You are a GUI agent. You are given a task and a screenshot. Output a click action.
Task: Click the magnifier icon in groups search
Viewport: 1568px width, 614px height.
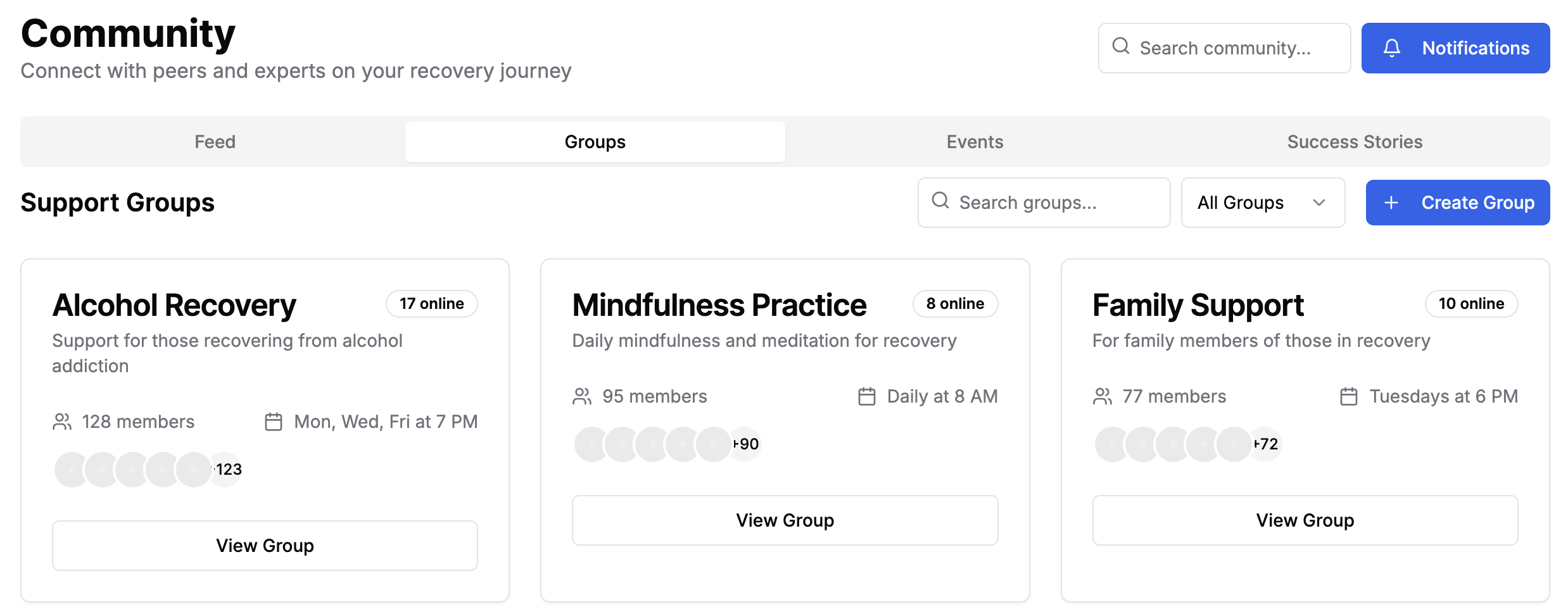[x=940, y=201]
